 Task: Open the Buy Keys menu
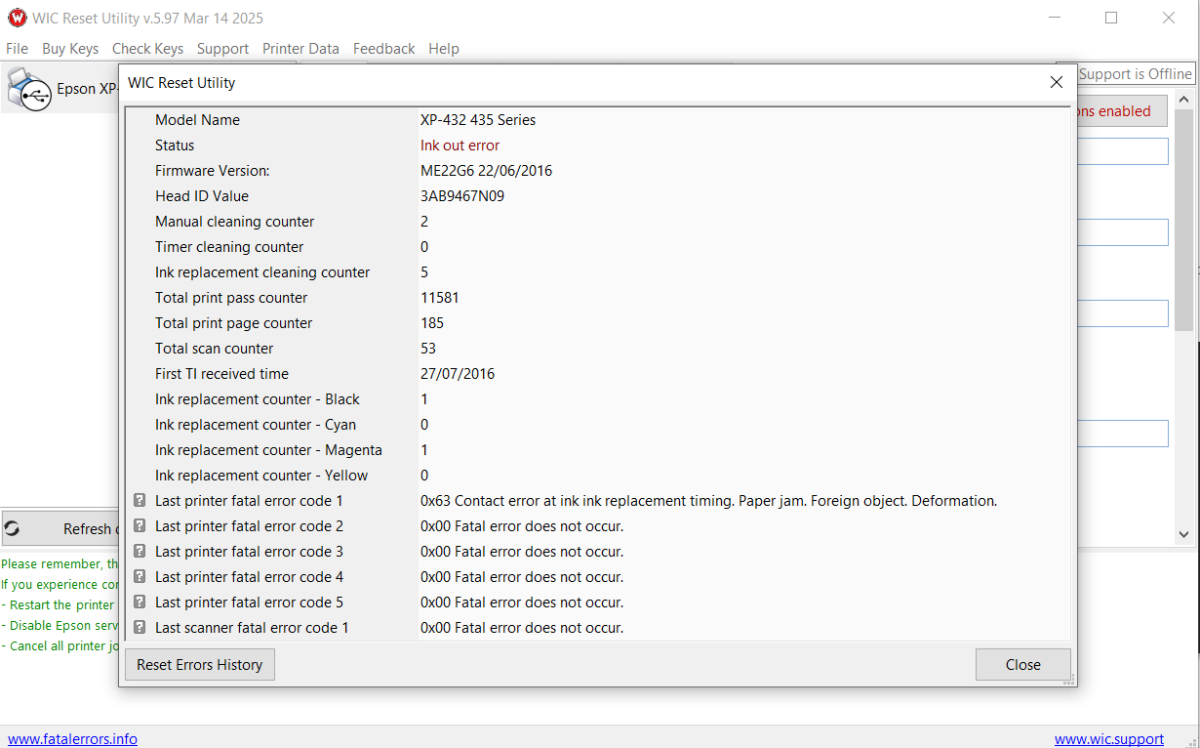click(70, 48)
